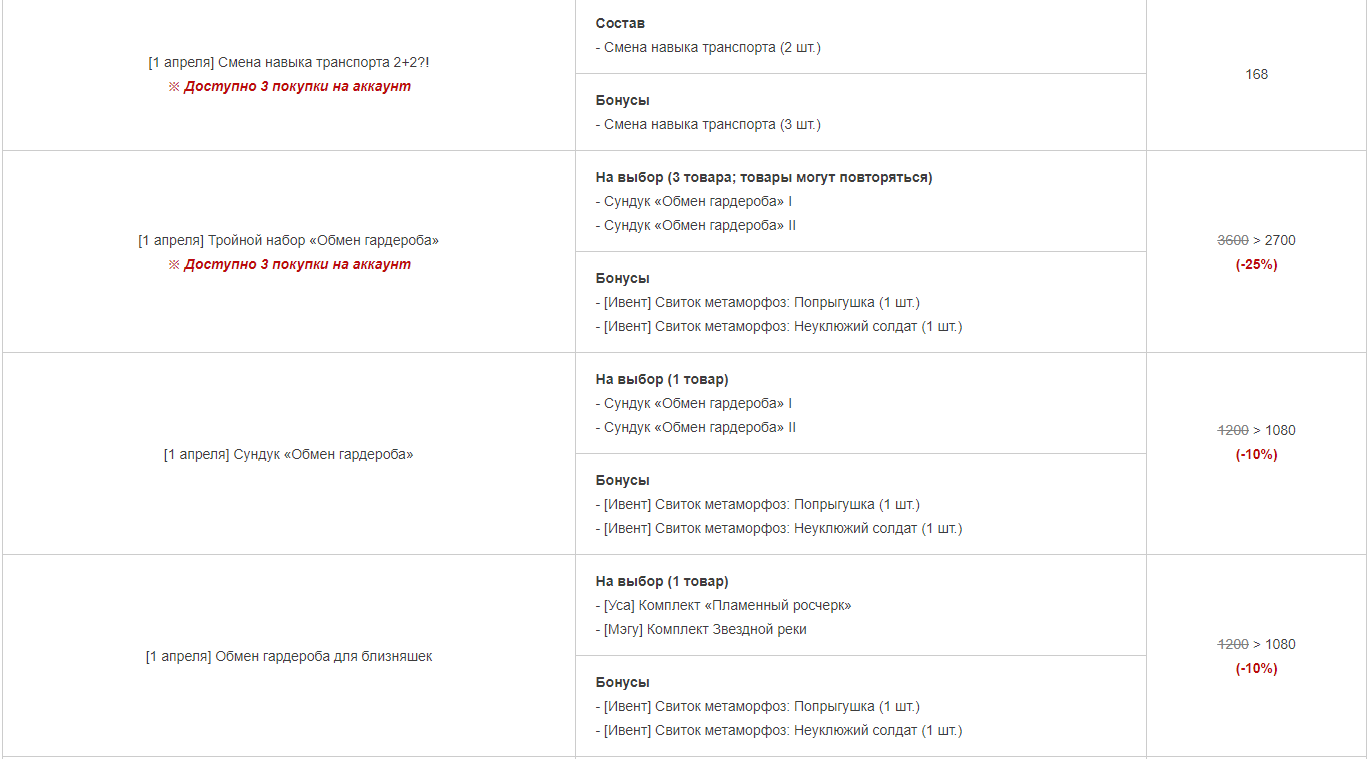1369x759 pixels.
Task: Click the '[1 апреля] Смена навыка транспорта 2+2?!' title
Action: click(x=289, y=62)
